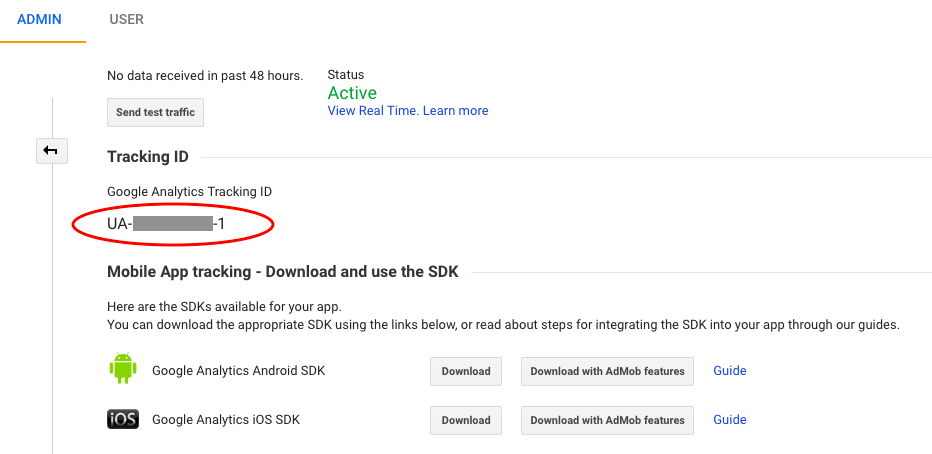932x454 pixels.
Task: Click the iOS logo icon
Action: coord(123,420)
